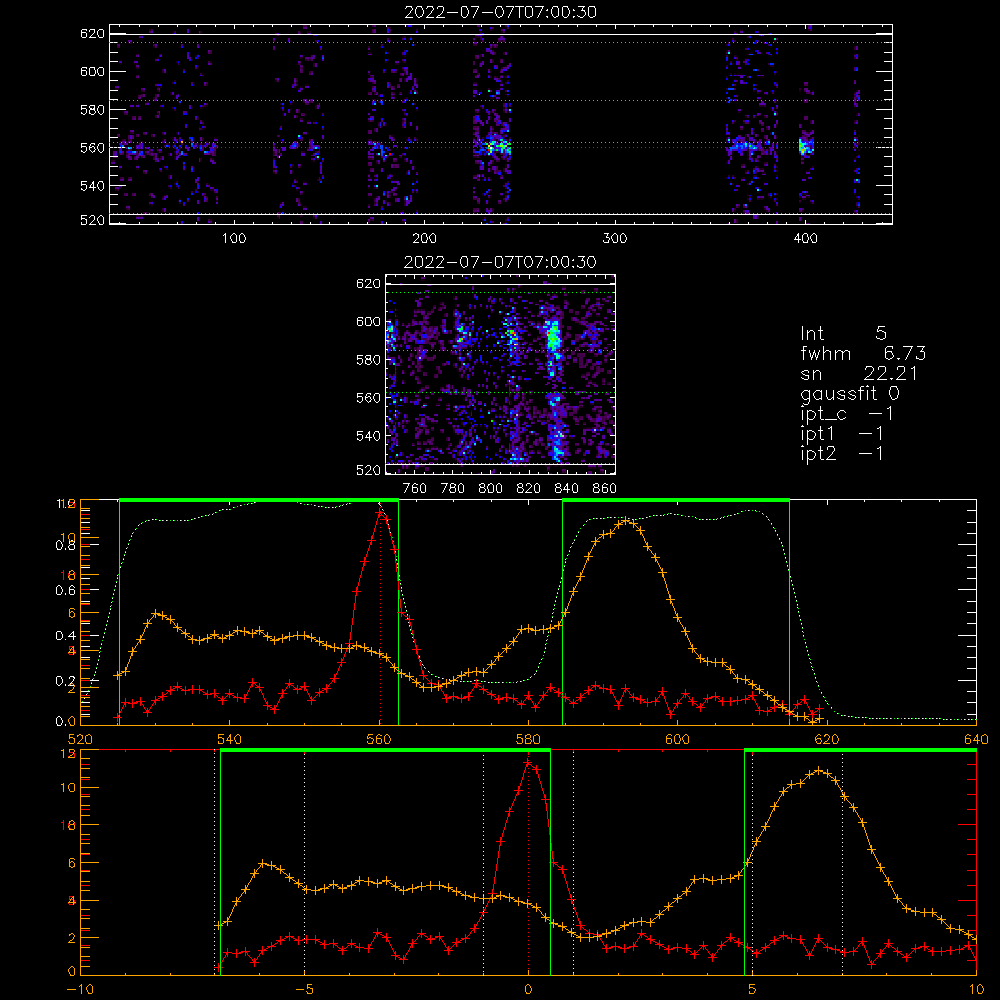Click x-axis label 100 of top spectrogram
1000x1000 pixels.
pos(234,239)
